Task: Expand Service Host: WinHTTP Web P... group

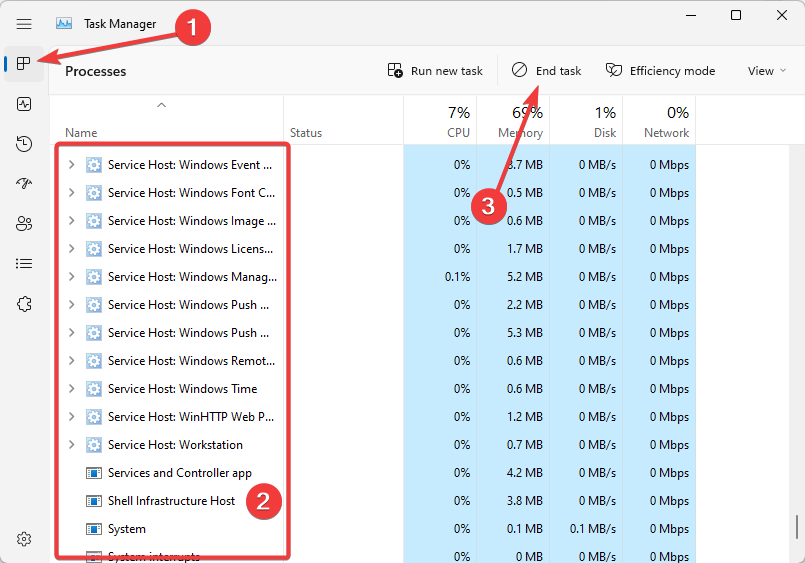Action: (71, 417)
